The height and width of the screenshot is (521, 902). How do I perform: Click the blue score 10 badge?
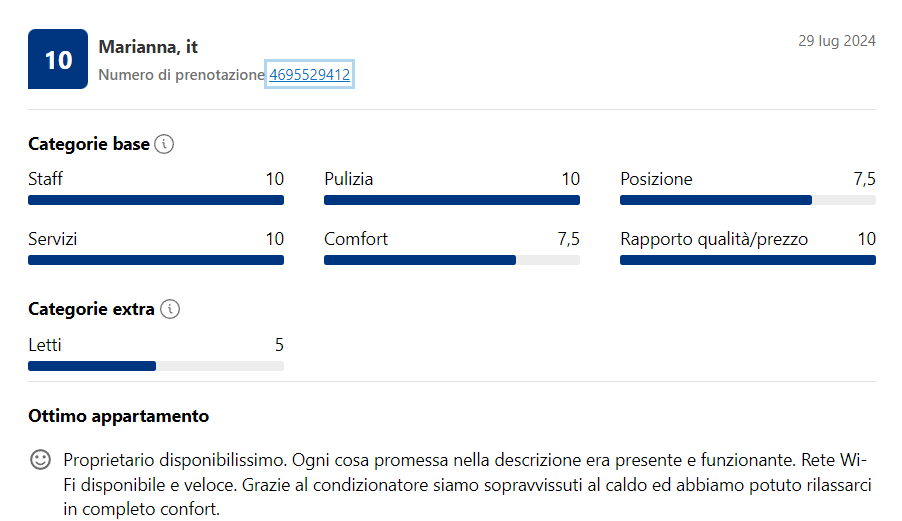pos(58,59)
